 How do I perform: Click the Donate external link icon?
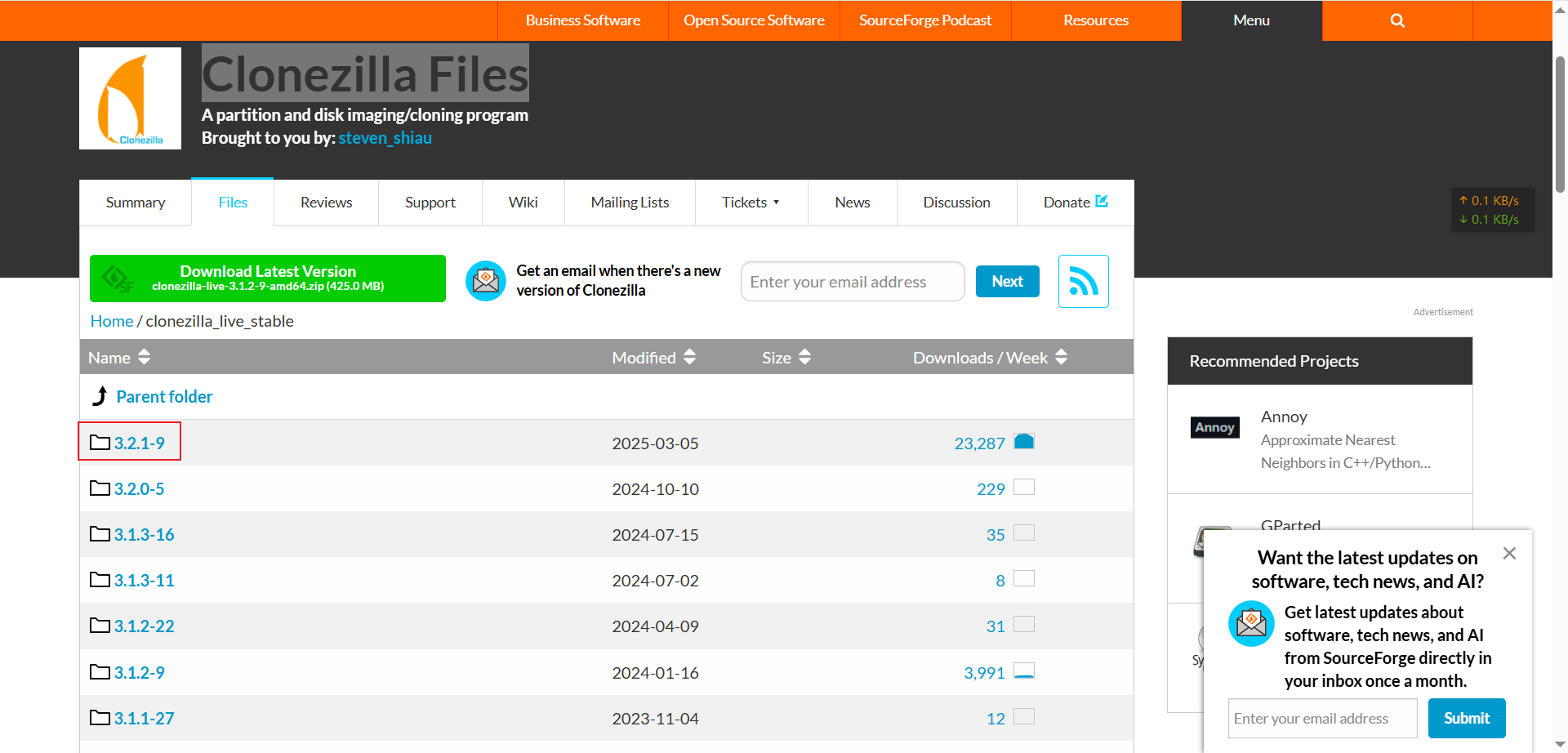(1102, 201)
